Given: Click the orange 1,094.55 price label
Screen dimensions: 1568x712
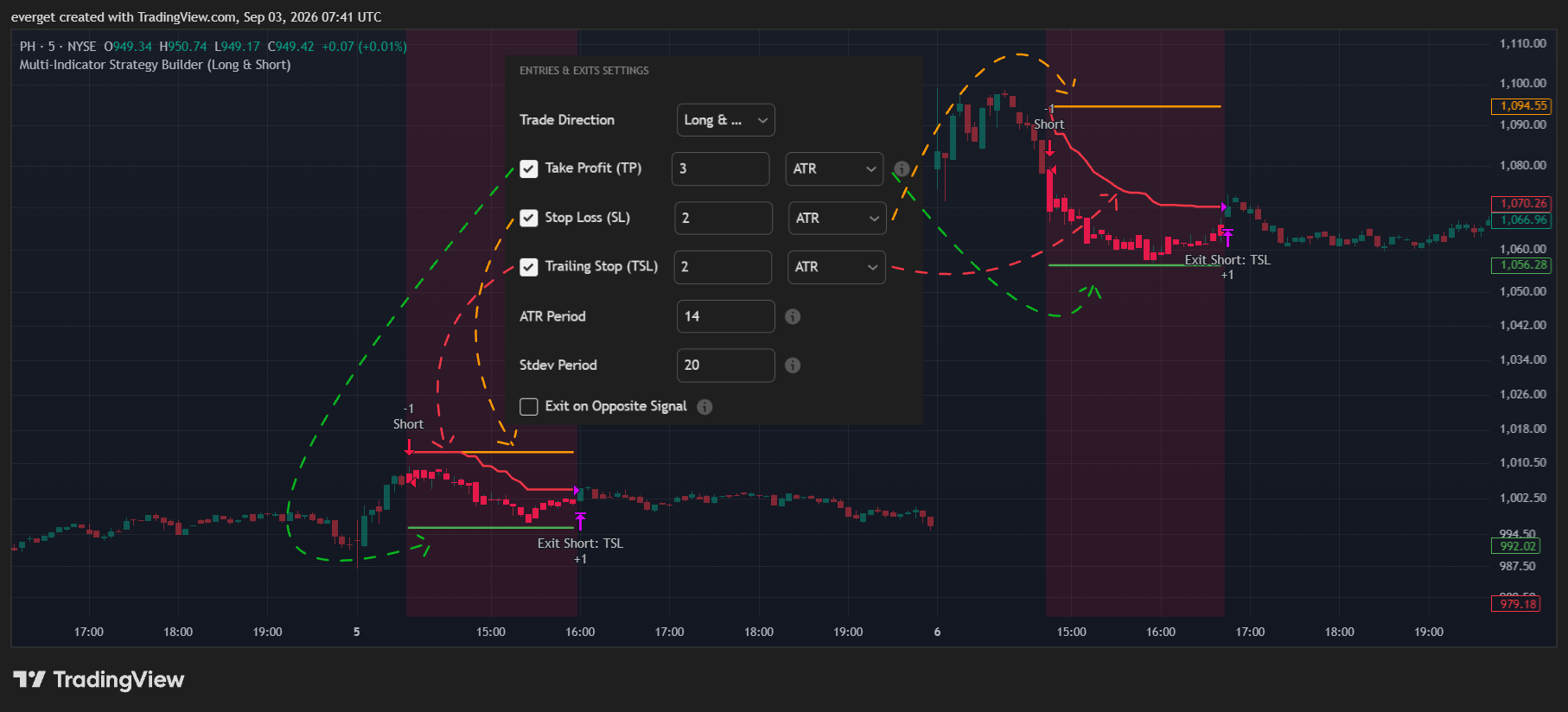Looking at the screenshot, I should pos(1521,105).
